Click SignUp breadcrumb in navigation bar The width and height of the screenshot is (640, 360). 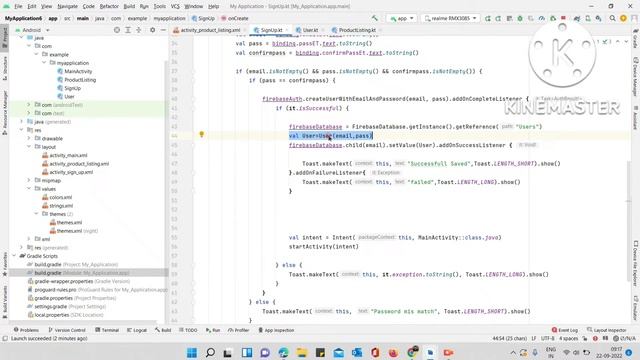203,18
